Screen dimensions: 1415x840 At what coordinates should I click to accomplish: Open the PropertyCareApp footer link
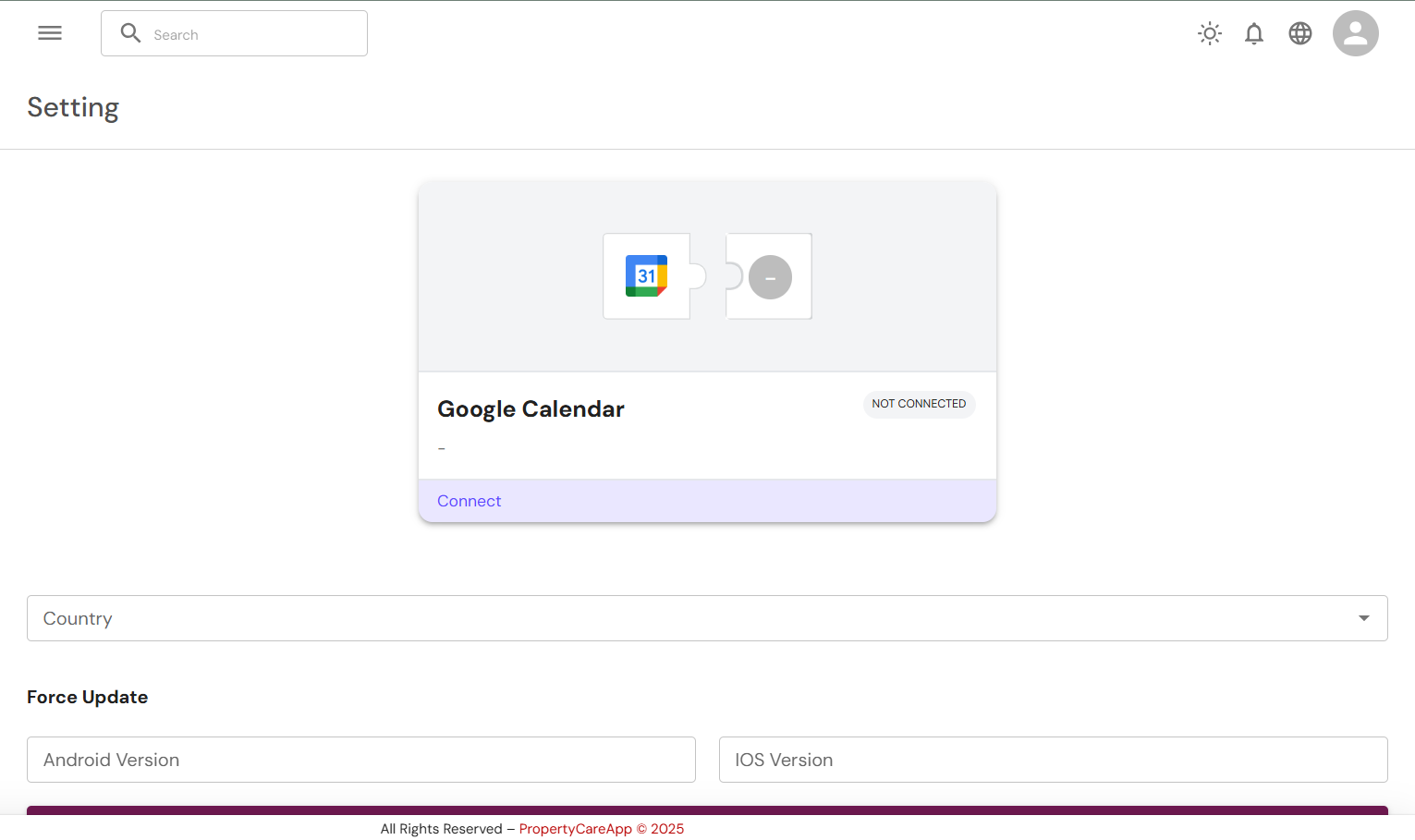tap(575, 829)
